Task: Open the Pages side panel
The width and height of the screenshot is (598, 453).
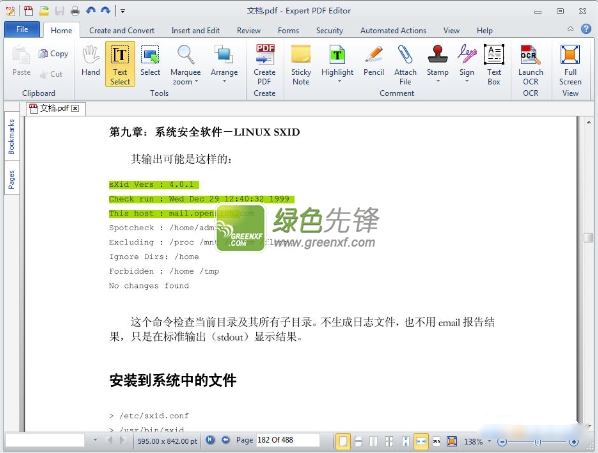Action: point(11,179)
